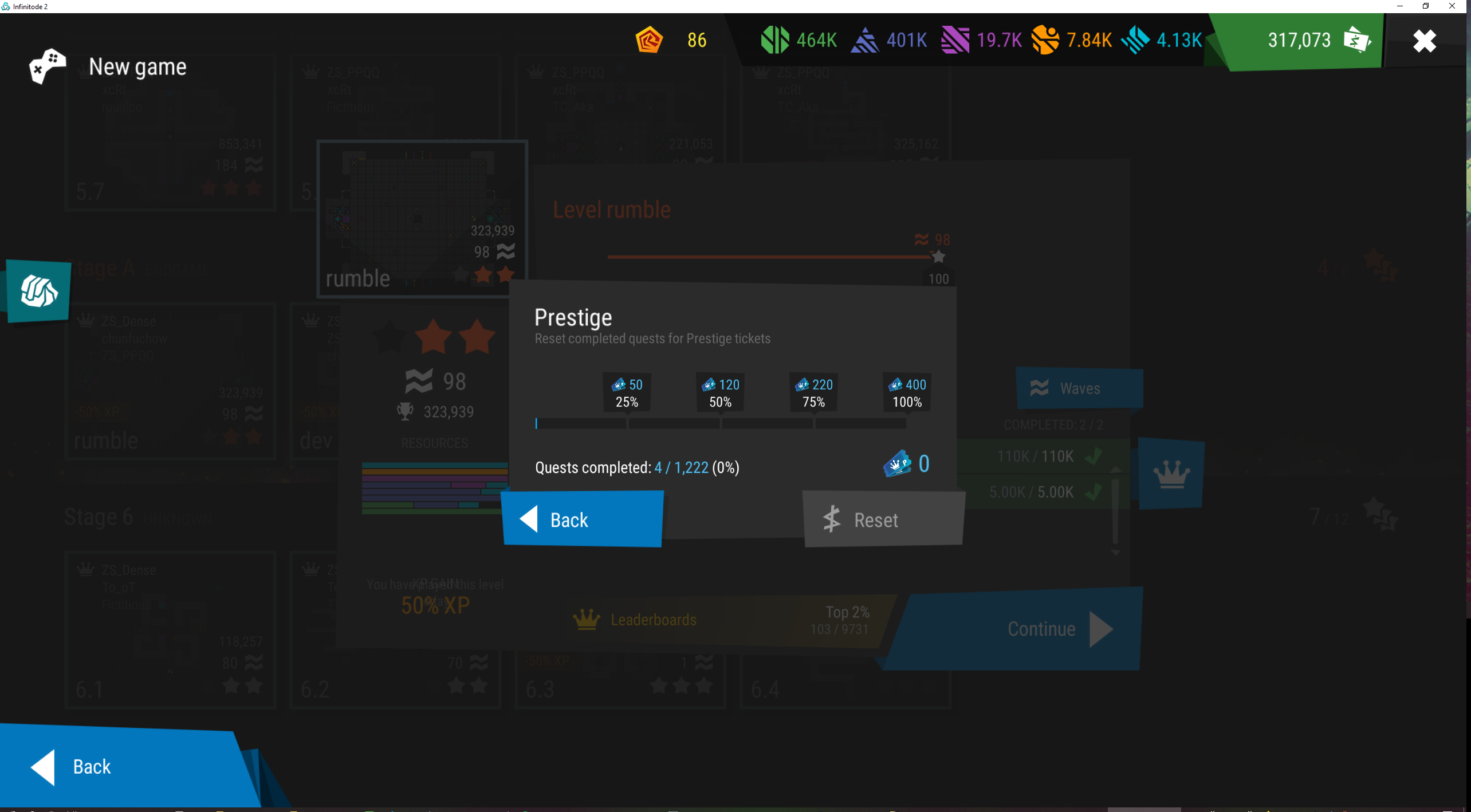Click the cyan infiar resource icon

(1135, 40)
